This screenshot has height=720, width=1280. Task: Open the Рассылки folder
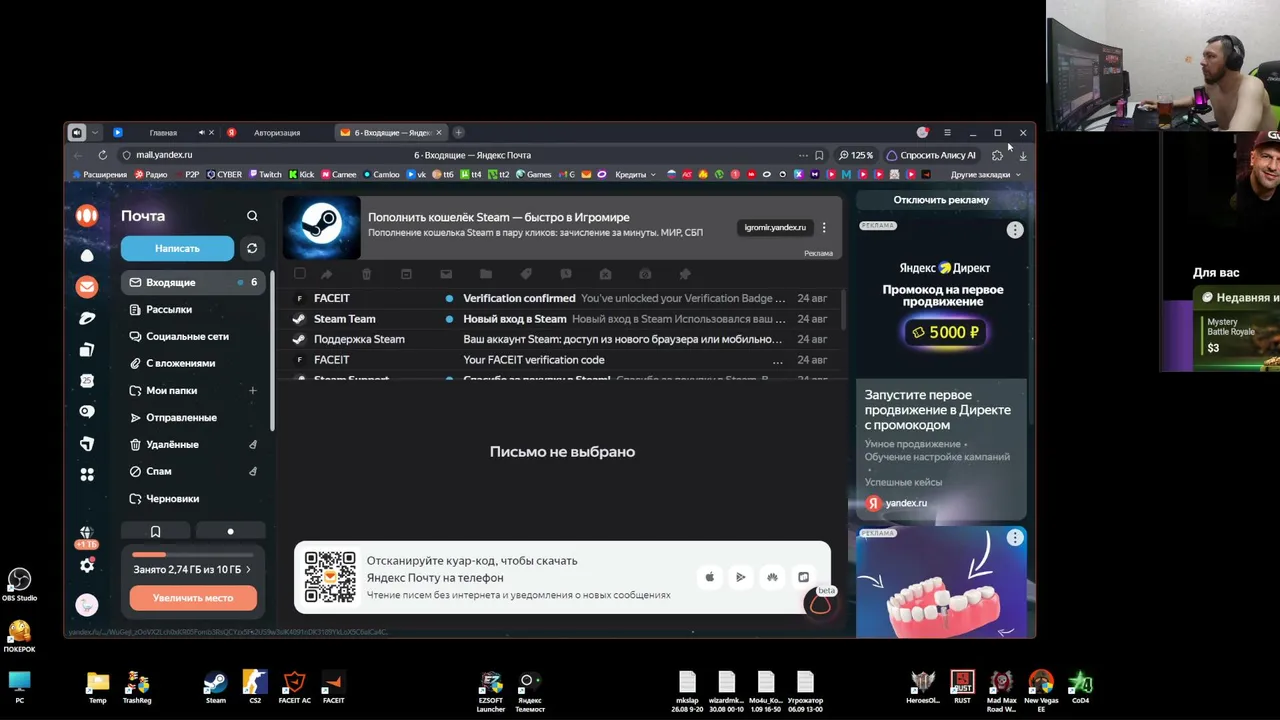193,310
